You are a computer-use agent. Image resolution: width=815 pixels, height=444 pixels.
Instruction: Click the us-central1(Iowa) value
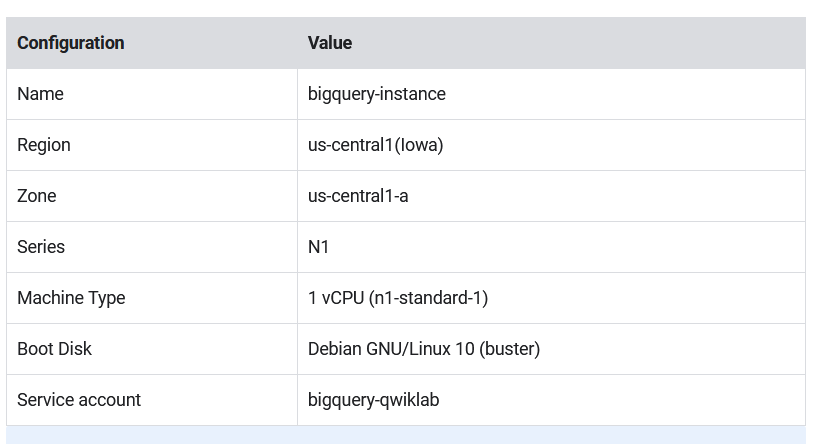[x=375, y=145]
